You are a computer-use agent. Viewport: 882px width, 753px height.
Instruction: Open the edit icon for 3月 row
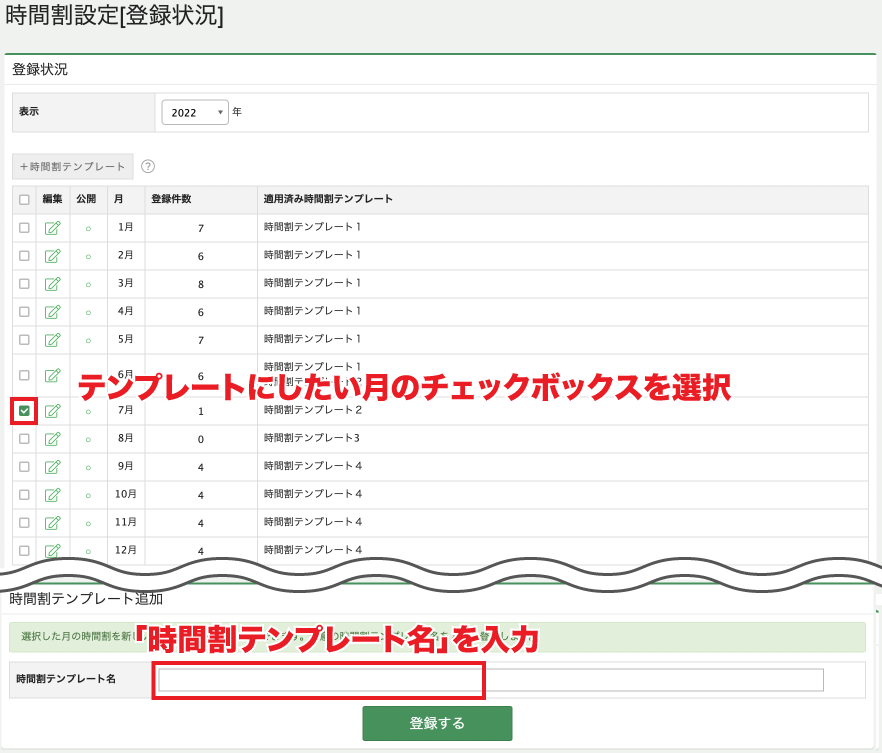(x=52, y=284)
